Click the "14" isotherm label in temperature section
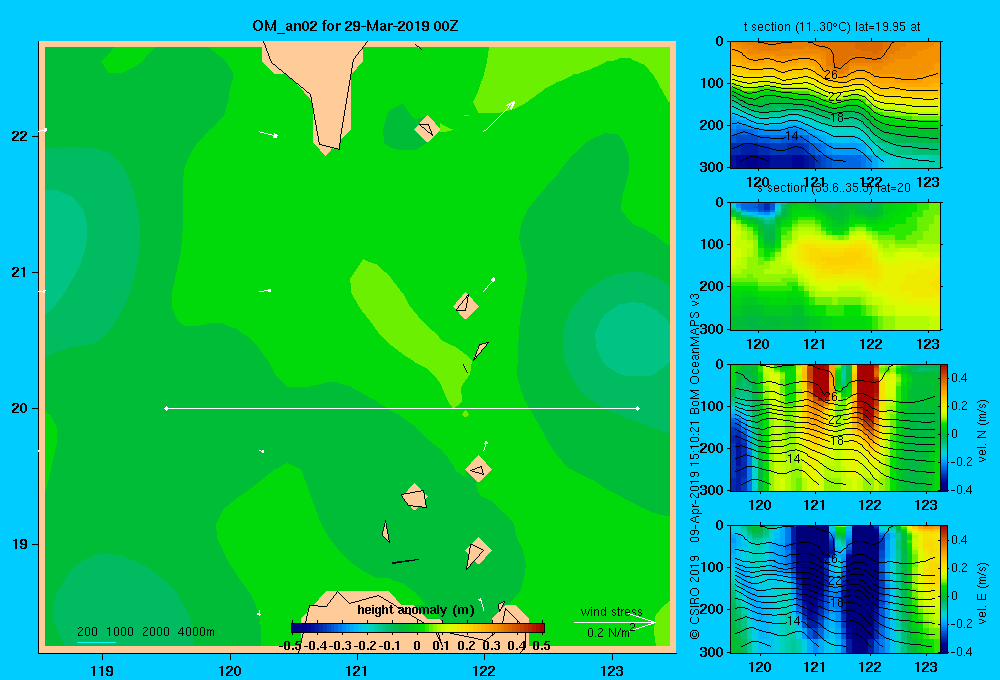The image size is (1000, 680). 792,136
